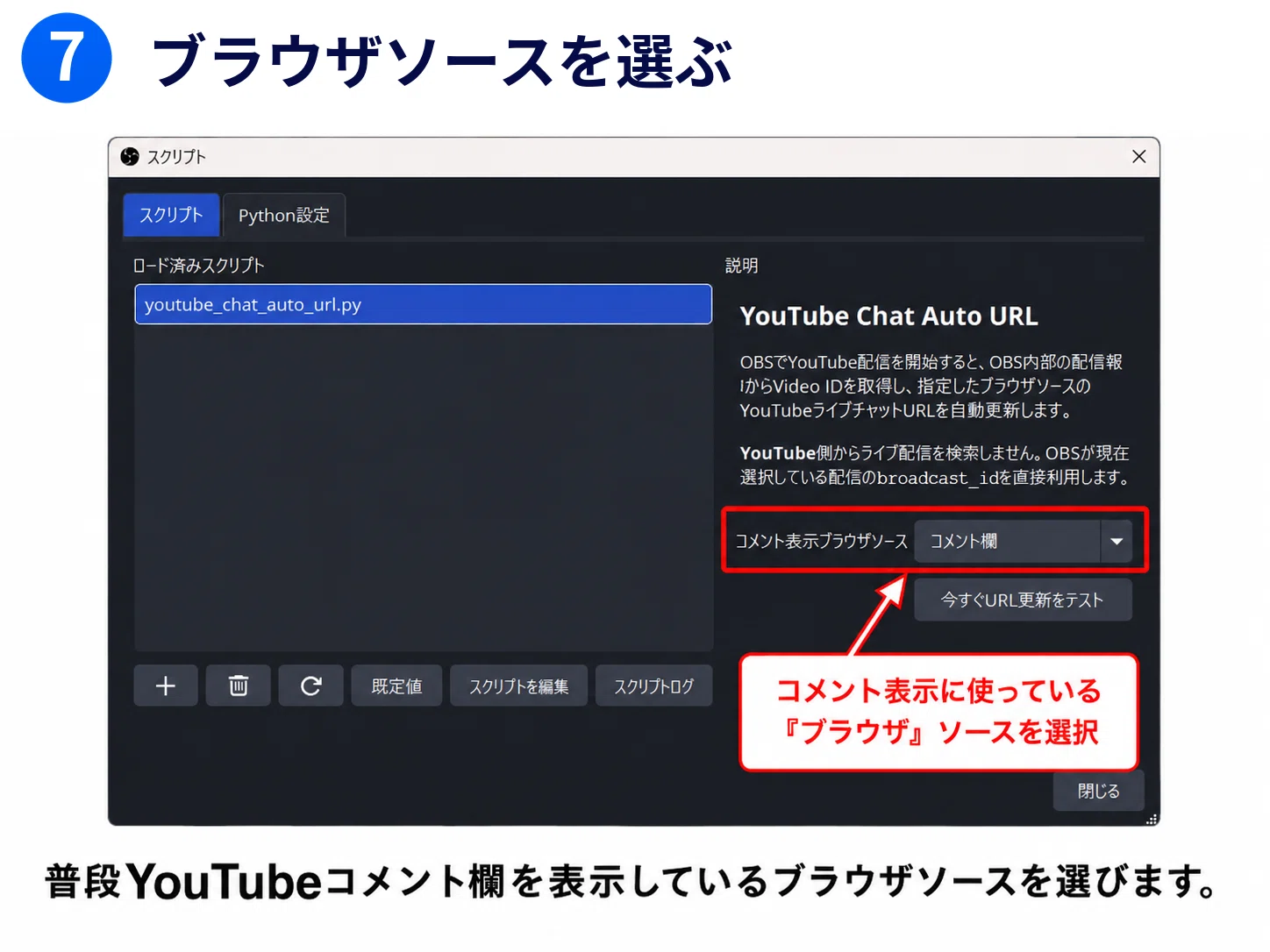Image resolution: width=1270 pixels, height=952 pixels.
Task: Close the スクリプト dialog with X
Action: click(1138, 156)
